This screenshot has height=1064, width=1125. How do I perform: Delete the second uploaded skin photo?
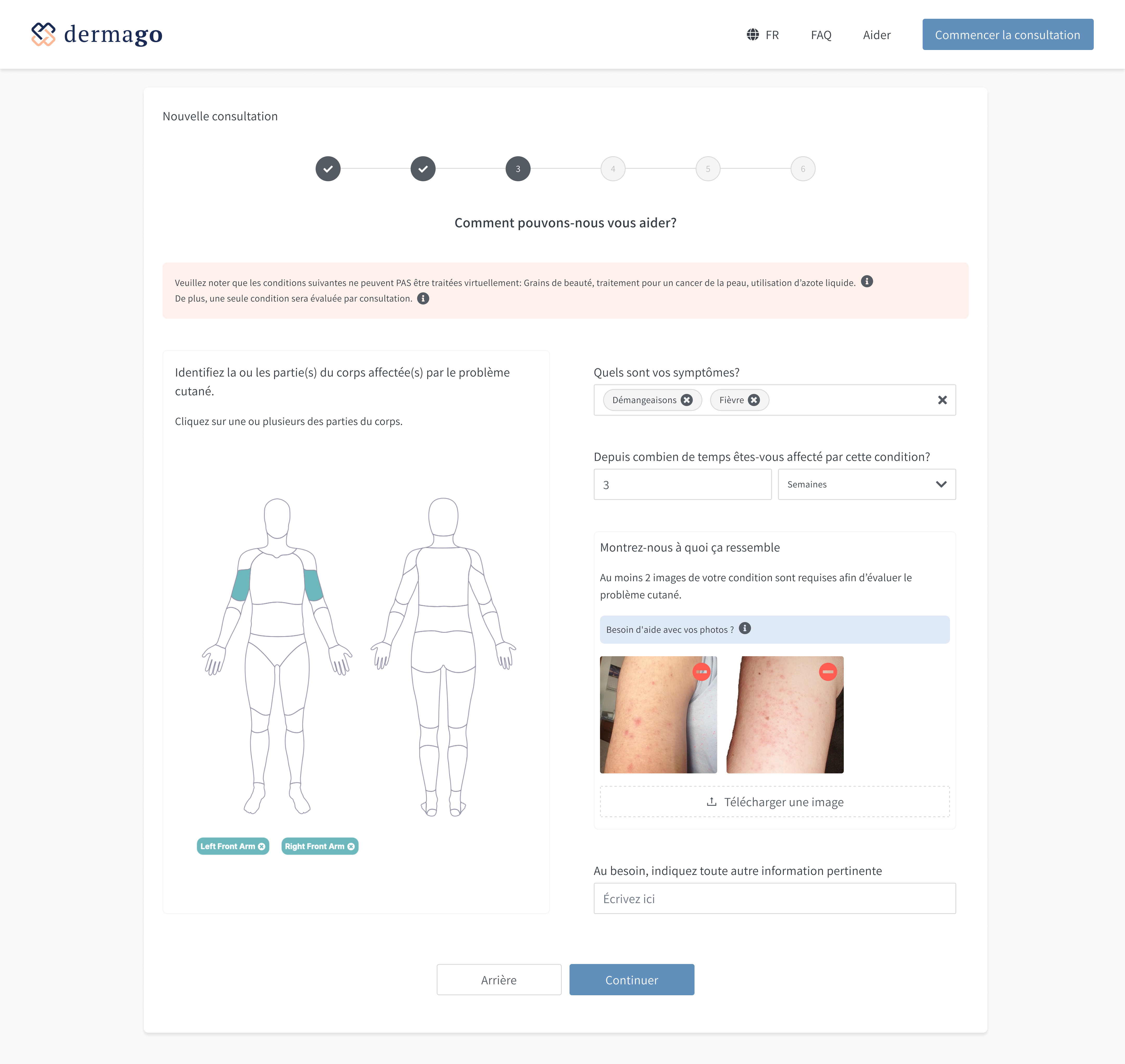[828, 672]
